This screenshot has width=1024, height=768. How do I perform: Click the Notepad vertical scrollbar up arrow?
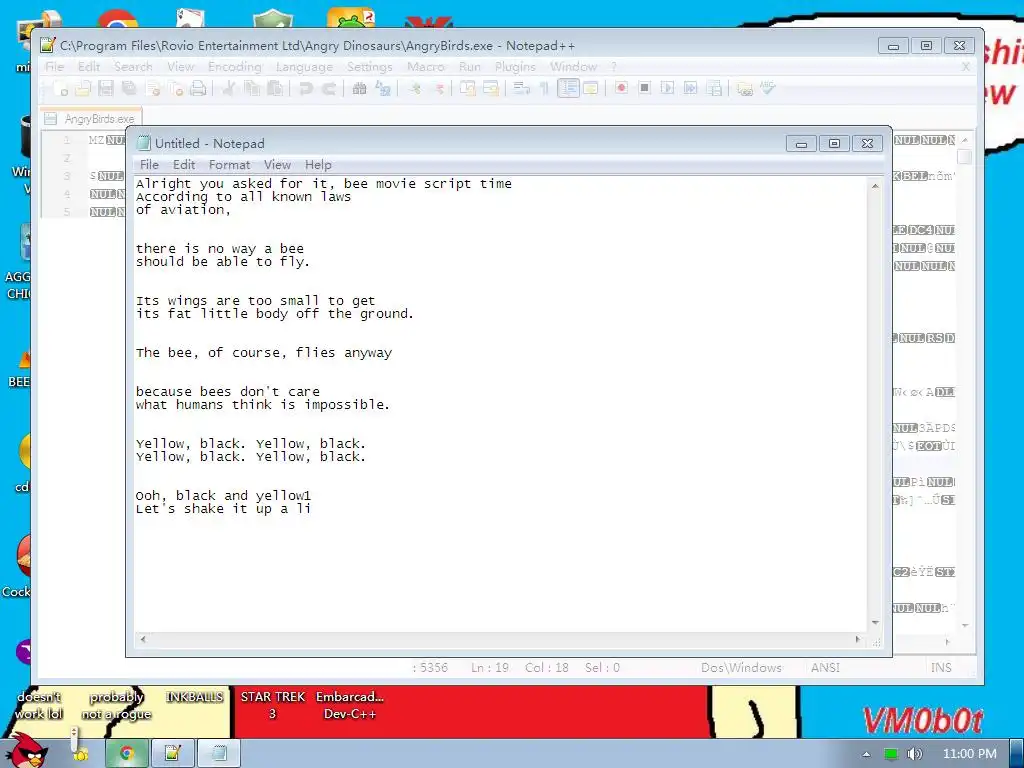[875, 187]
